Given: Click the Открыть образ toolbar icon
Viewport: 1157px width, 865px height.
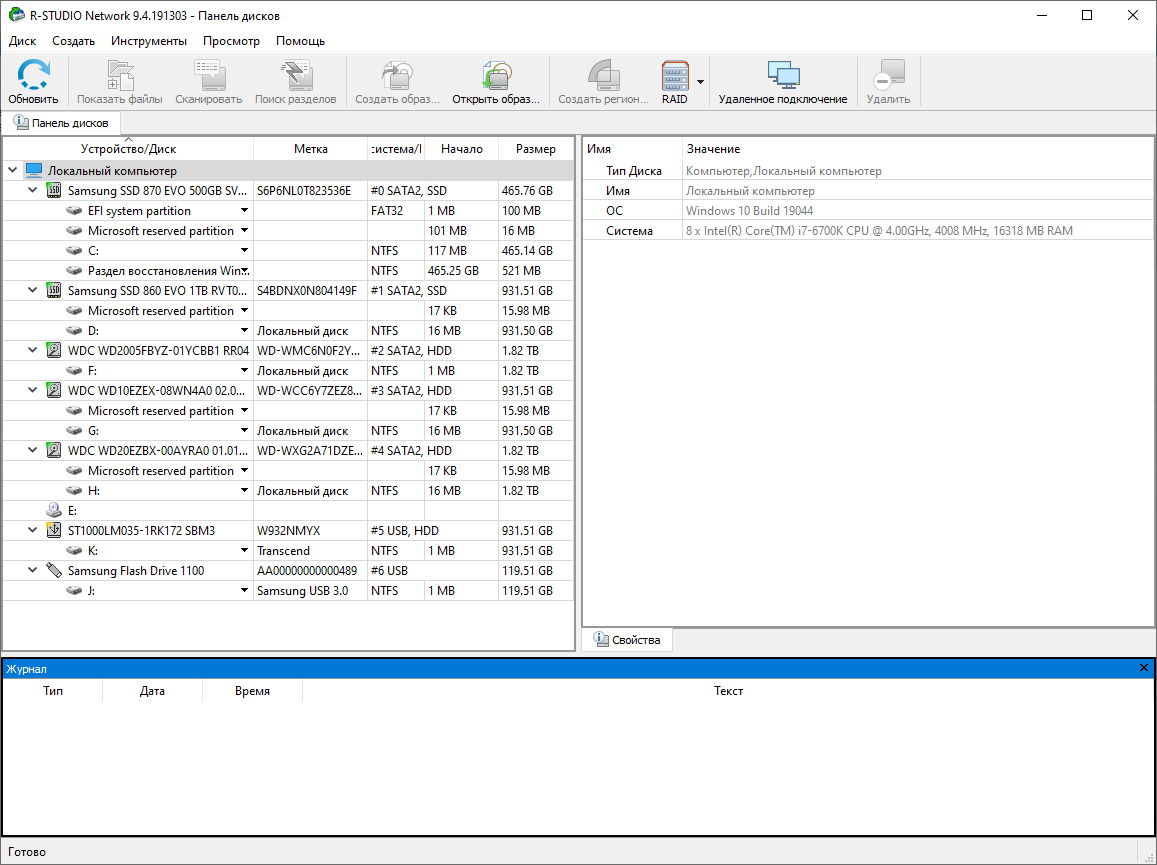Looking at the screenshot, I should [x=496, y=76].
